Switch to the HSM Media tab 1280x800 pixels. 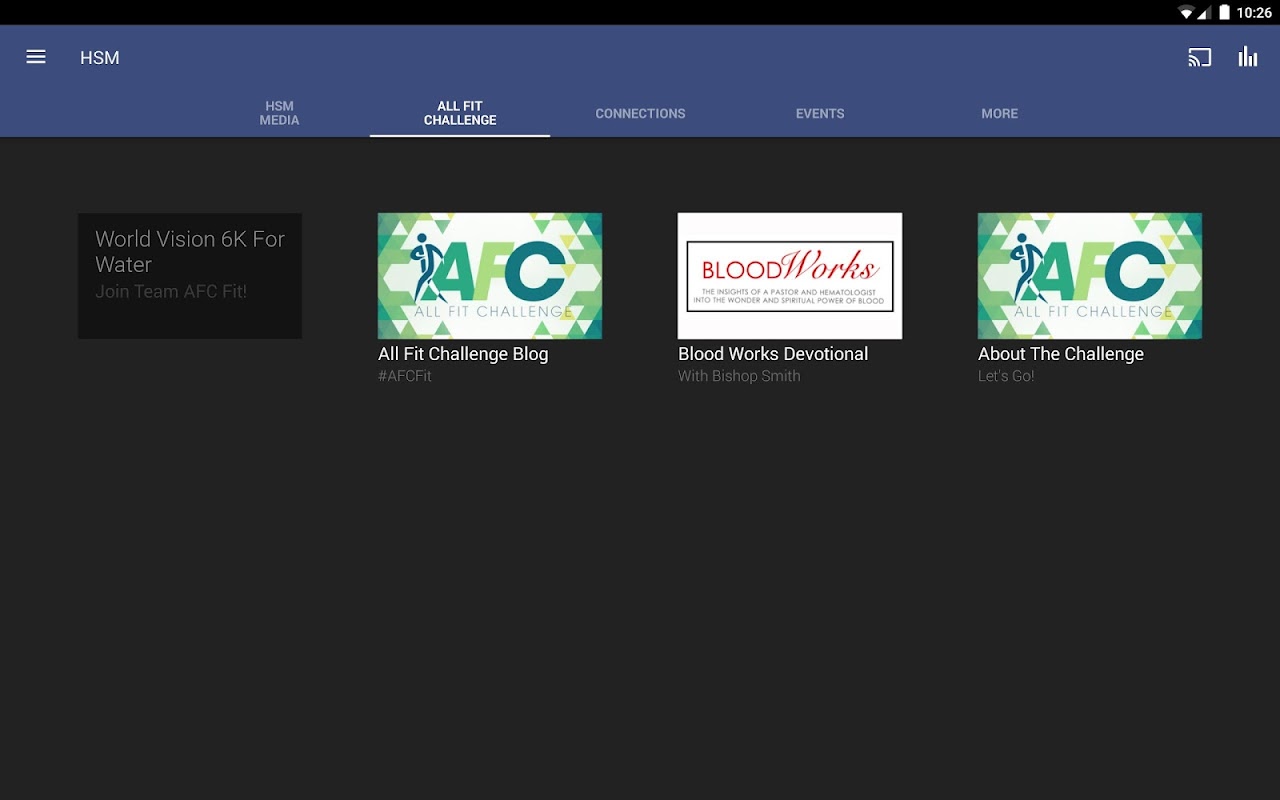click(x=279, y=113)
